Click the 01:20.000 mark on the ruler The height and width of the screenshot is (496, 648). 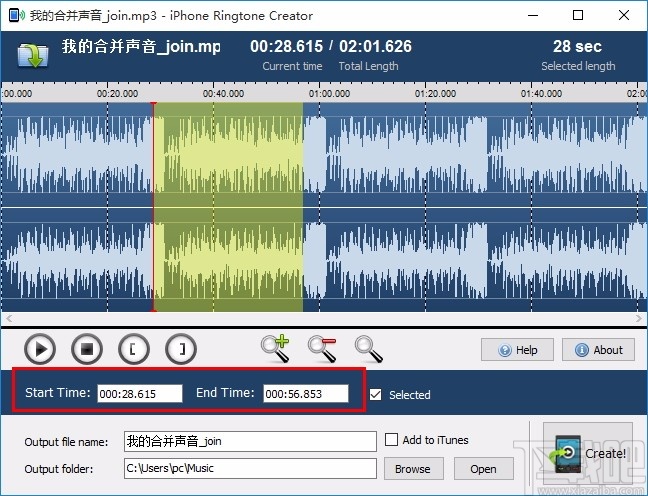click(436, 93)
